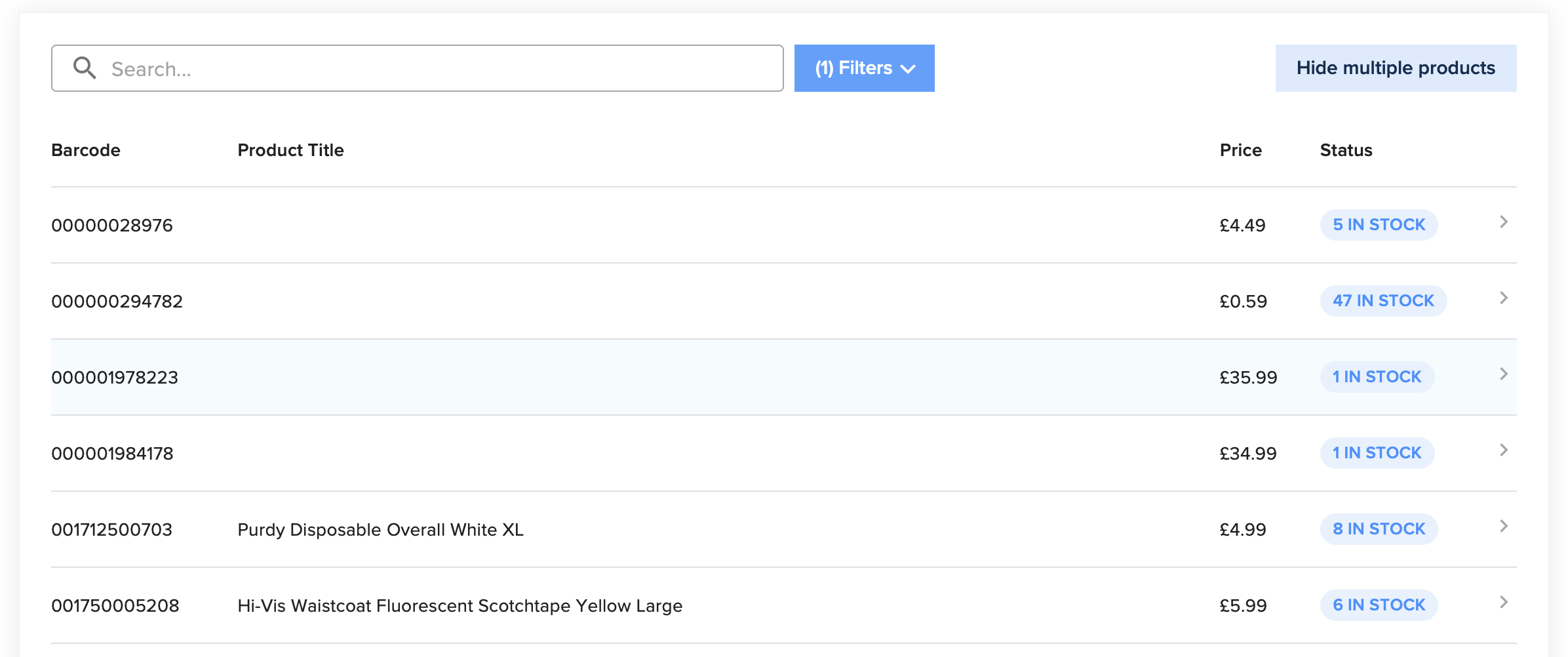The image size is (1568, 657).
Task: Open Purdy Disposable Overall row chevron
Action: tap(1504, 527)
